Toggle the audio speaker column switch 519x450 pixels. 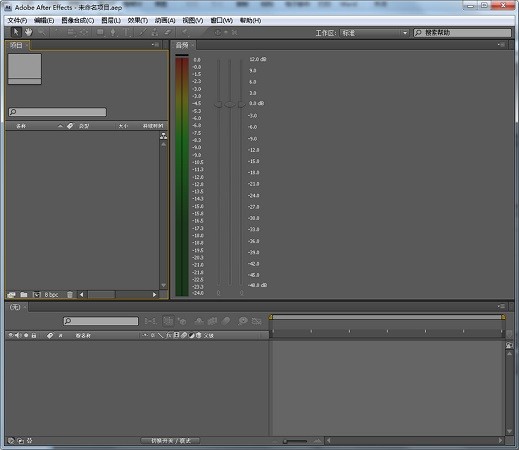(x=18, y=335)
